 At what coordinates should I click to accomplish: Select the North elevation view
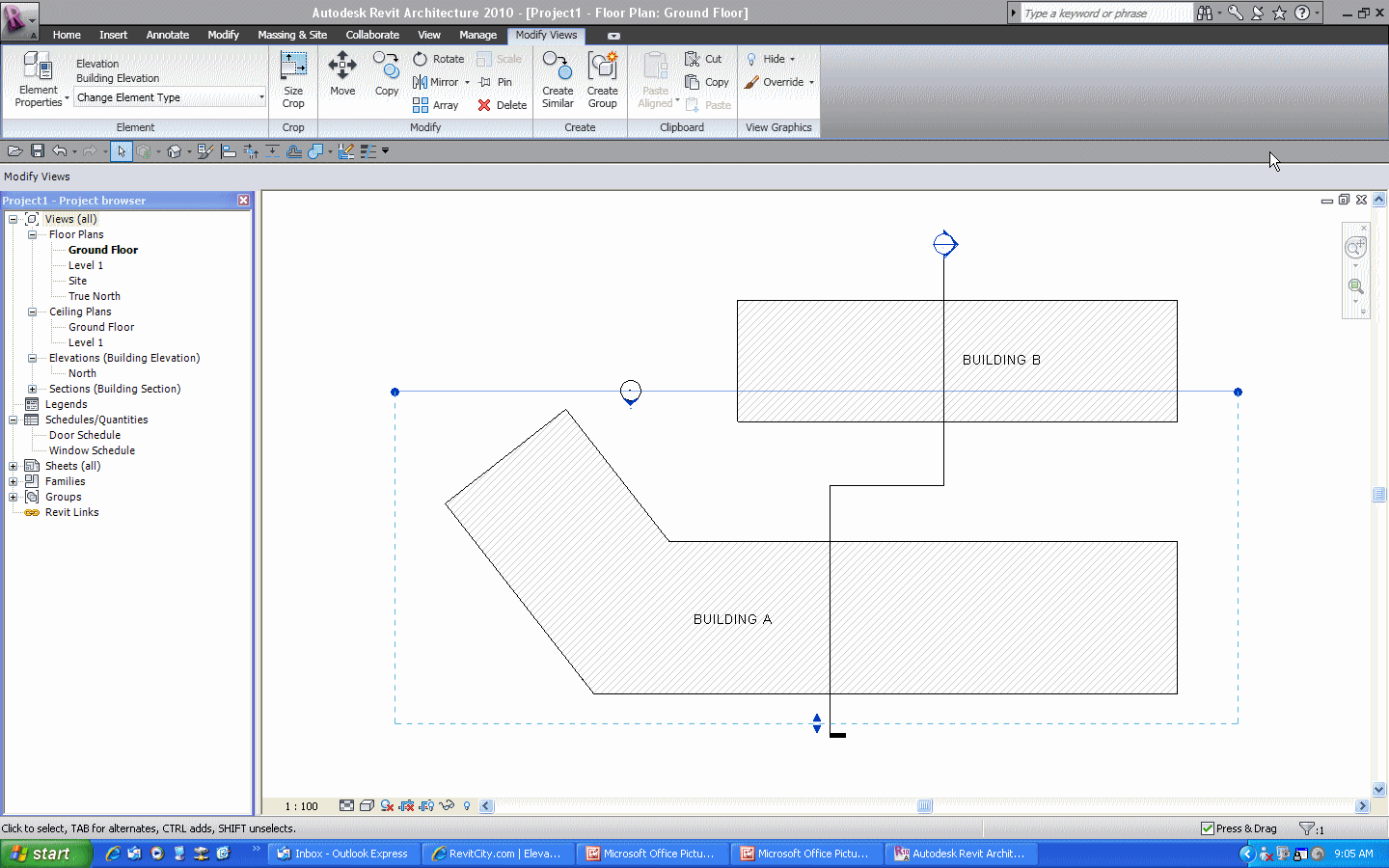coord(82,373)
